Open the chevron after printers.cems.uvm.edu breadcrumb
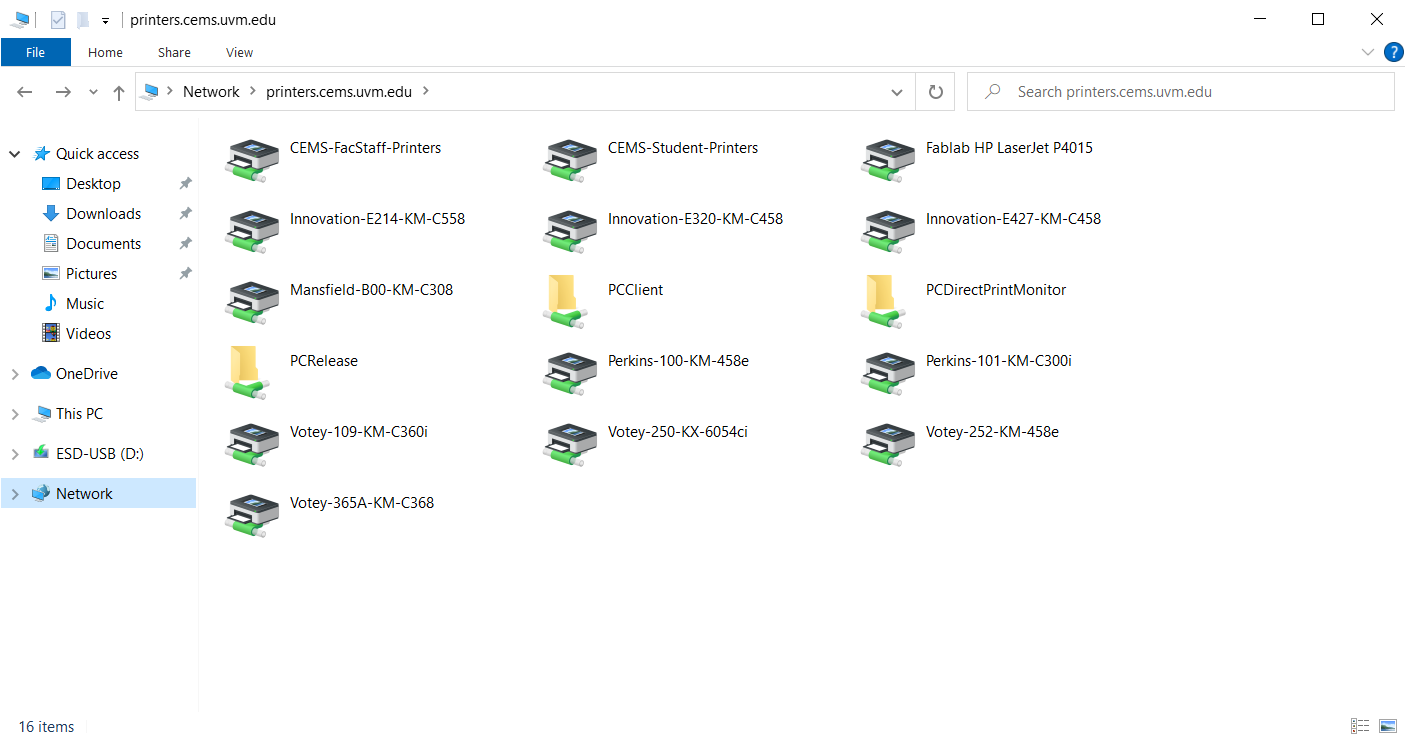 pos(426,92)
